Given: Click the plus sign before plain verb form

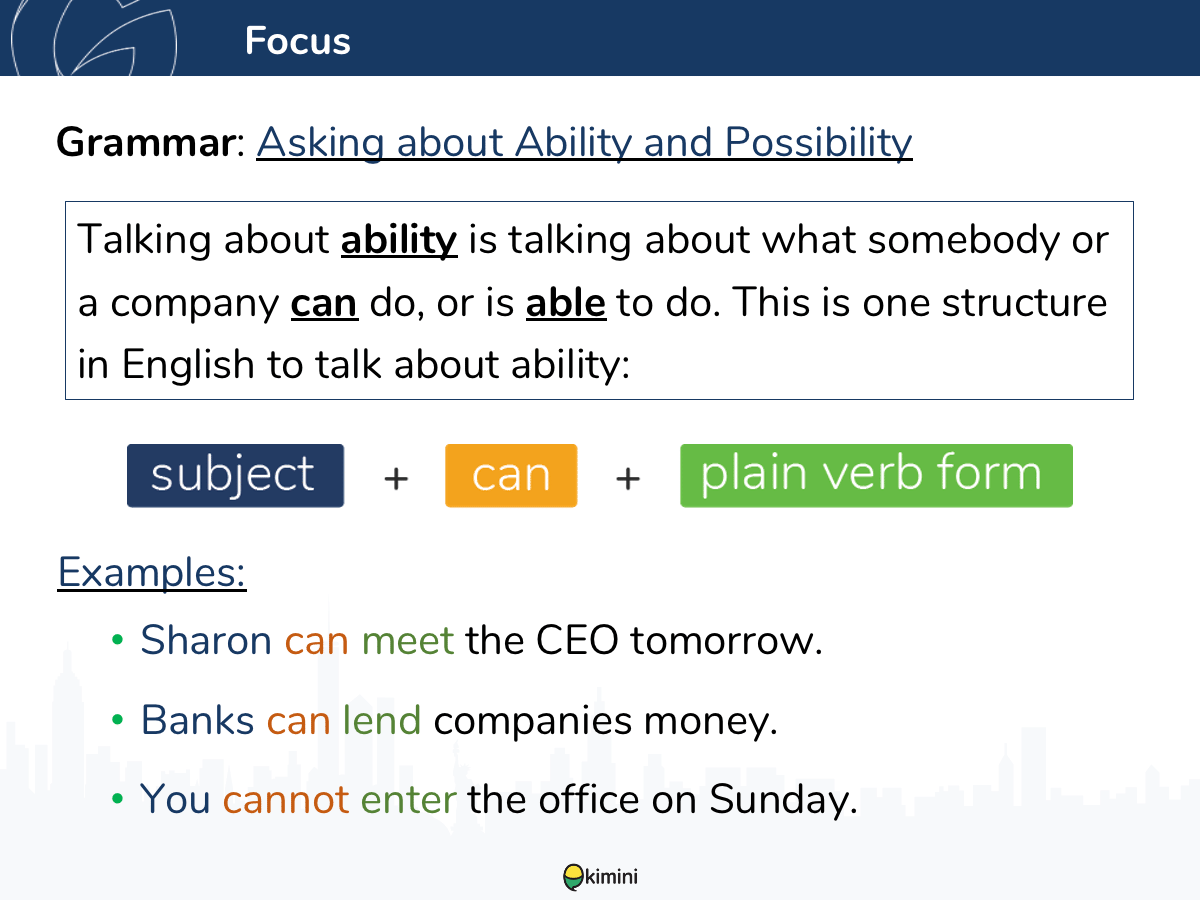Looking at the screenshot, I should click(627, 478).
